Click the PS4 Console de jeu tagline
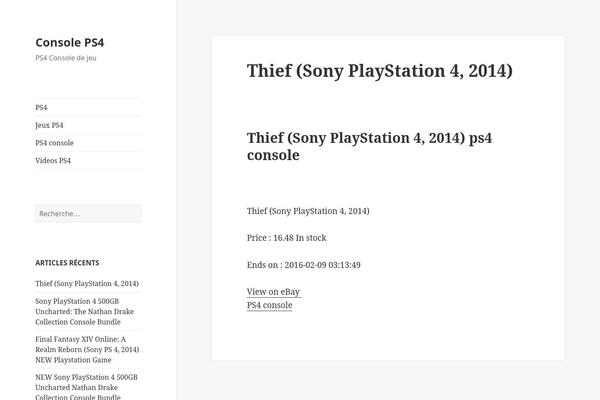This screenshot has height=400, width=600. pos(66,58)
